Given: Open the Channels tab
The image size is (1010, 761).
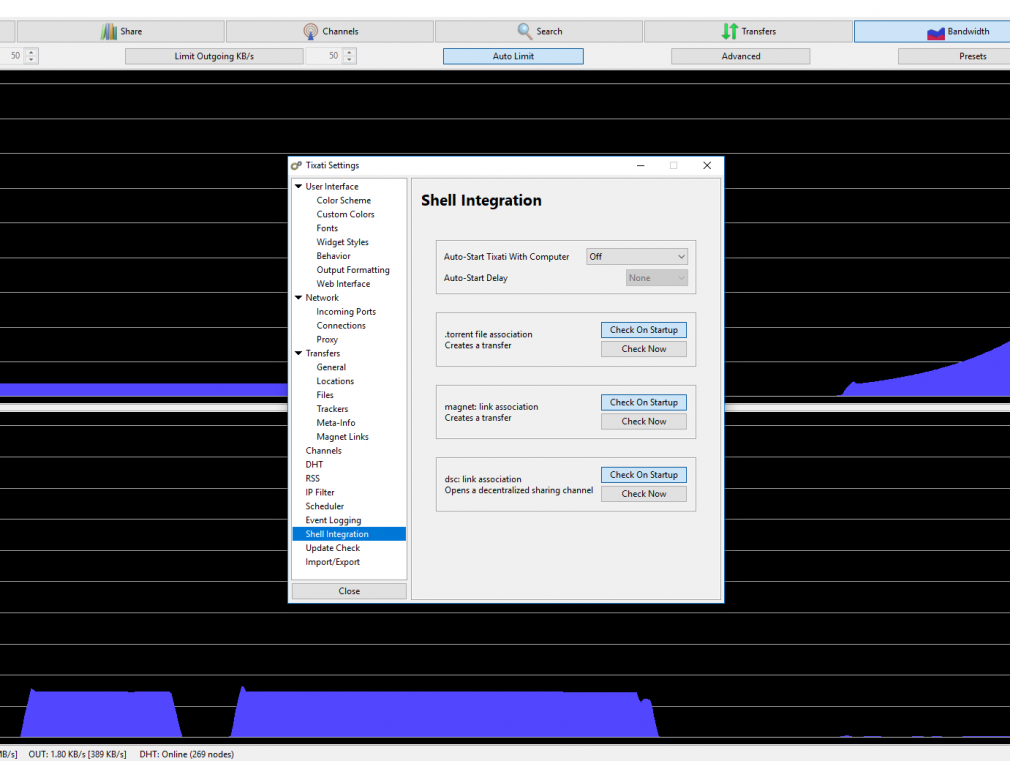Looking at the screenshot, I should coord(330,31).
